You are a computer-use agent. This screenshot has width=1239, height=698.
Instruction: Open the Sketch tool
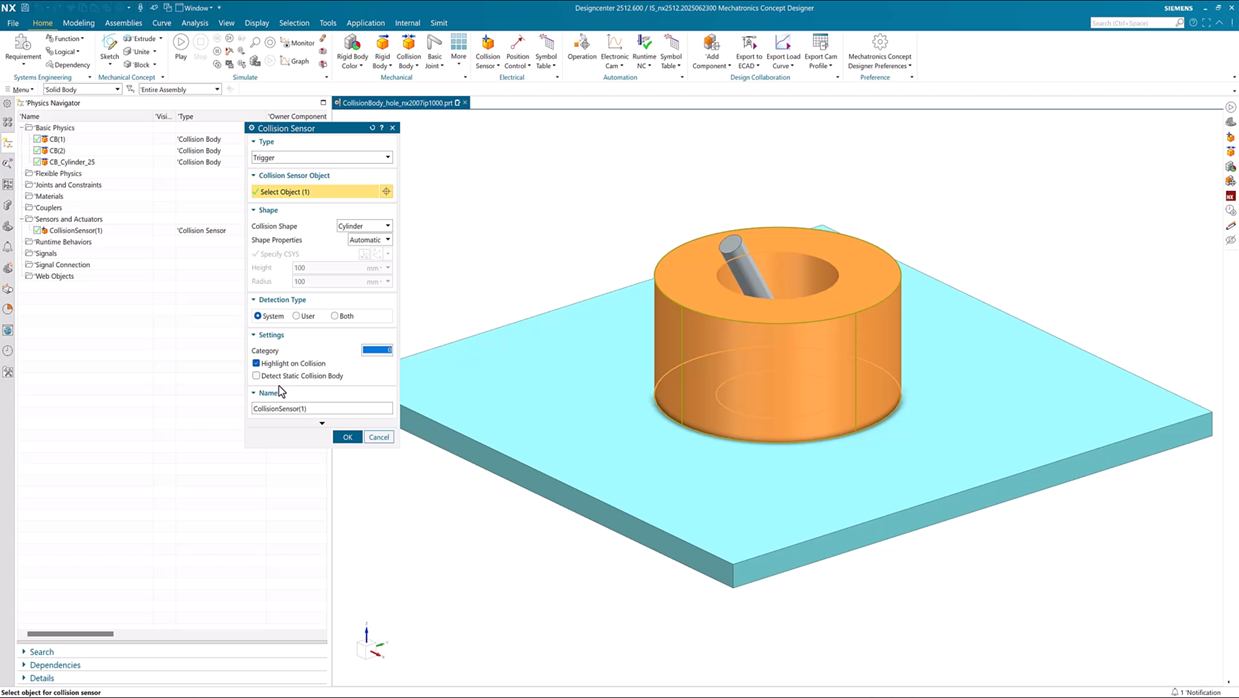coord(109,44)
